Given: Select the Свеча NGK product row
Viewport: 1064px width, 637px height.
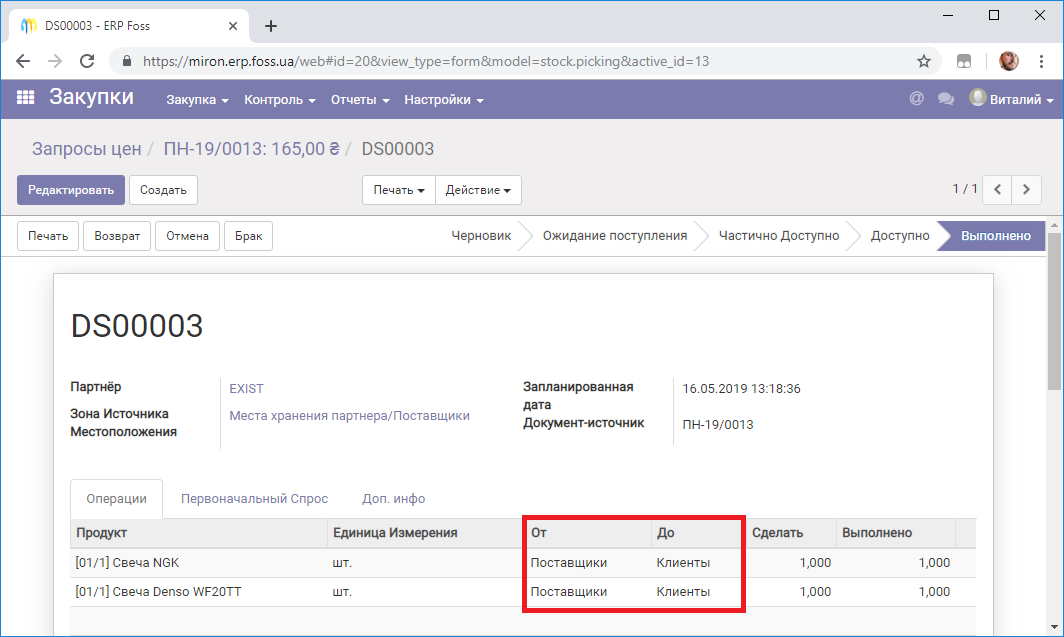Looking at the screenshot, I should 522,563.
